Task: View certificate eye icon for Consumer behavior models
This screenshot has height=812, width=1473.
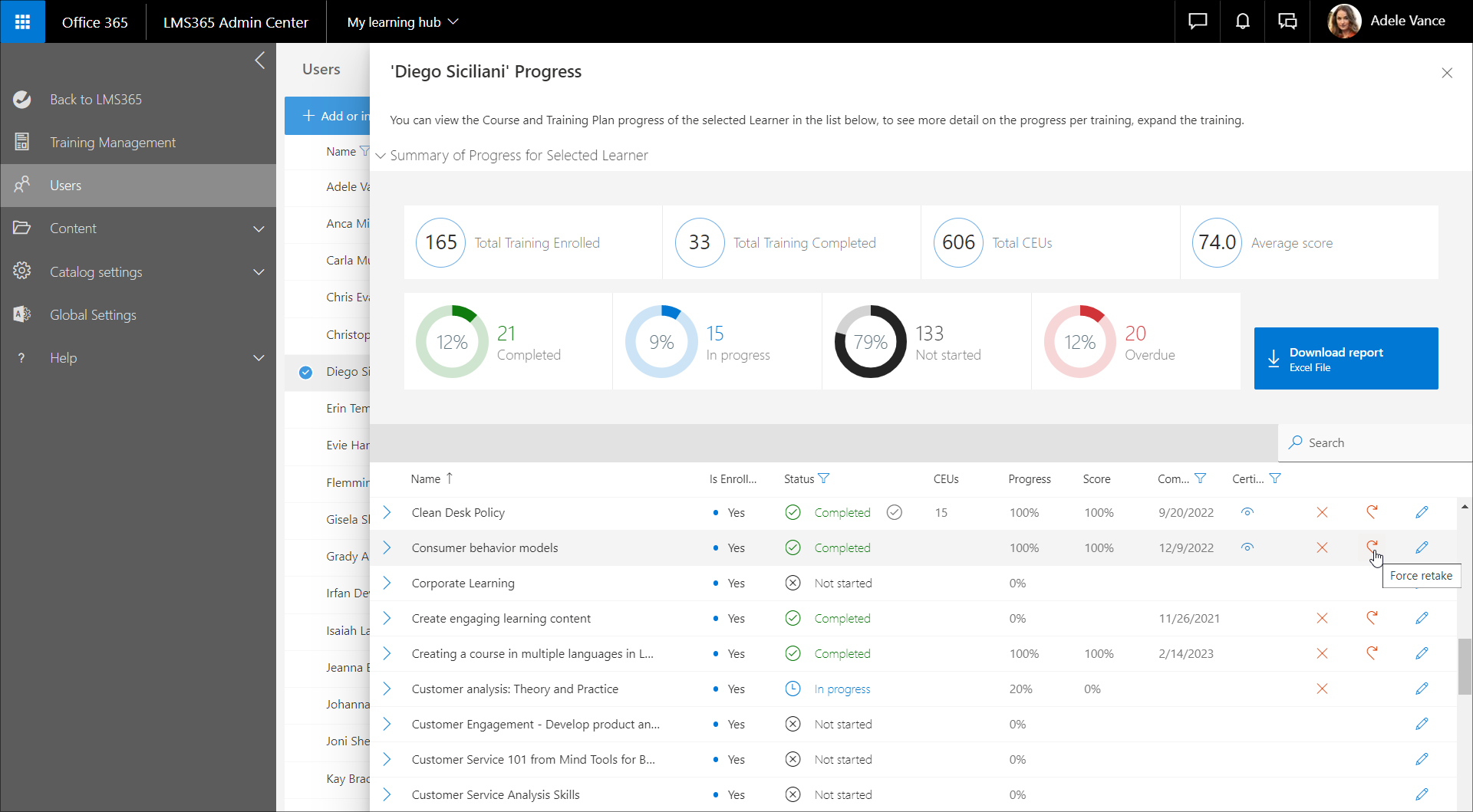Action: click(1247, 547)
